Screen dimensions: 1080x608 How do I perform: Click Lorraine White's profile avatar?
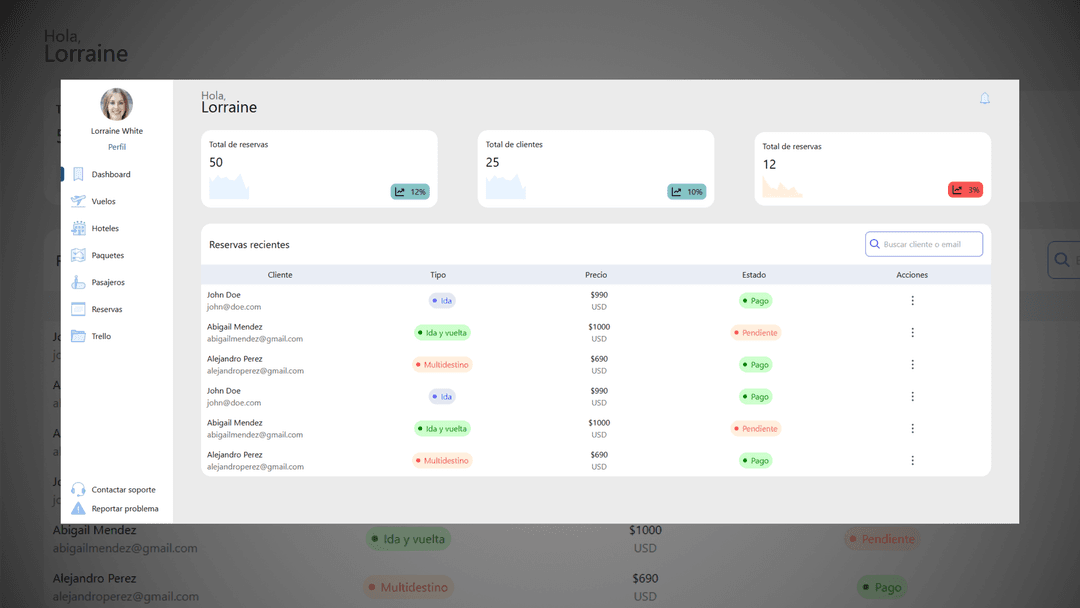point(117,104)
